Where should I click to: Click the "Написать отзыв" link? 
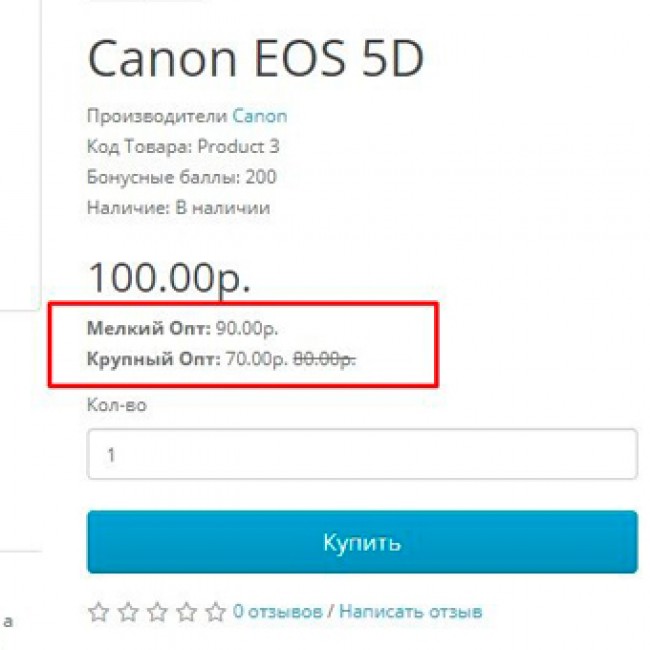tap(410, 610)
